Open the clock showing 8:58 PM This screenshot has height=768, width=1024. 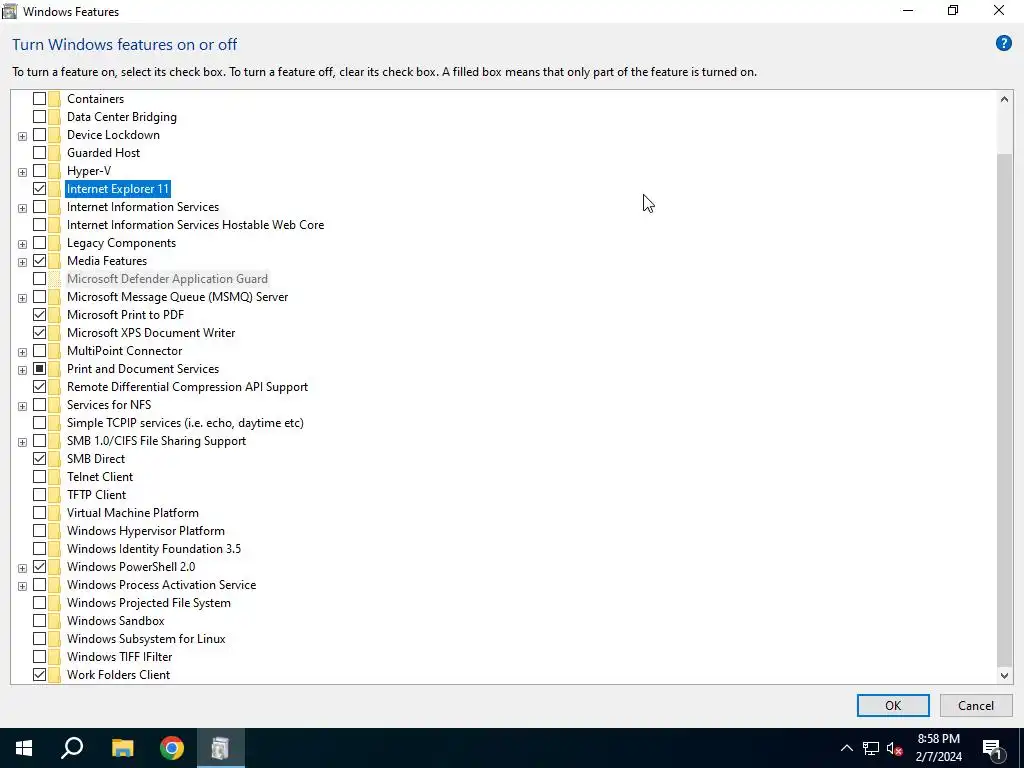pyautogui.click(x=938, y=748)
